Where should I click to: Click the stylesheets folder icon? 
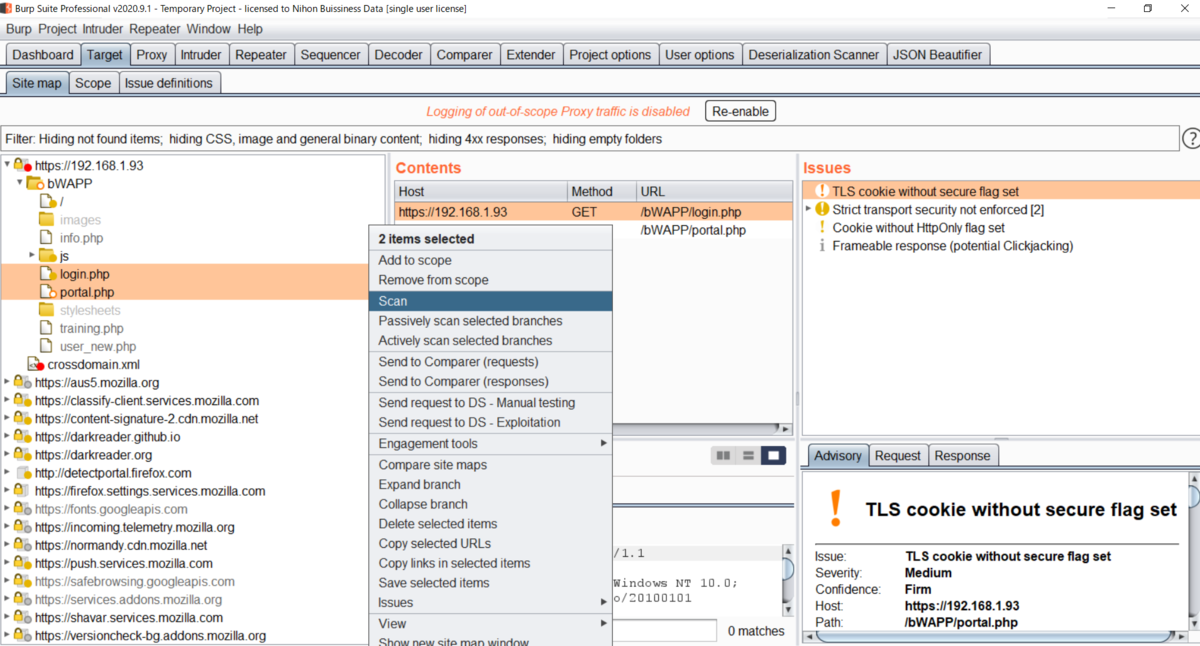click(x=47, y=310)
